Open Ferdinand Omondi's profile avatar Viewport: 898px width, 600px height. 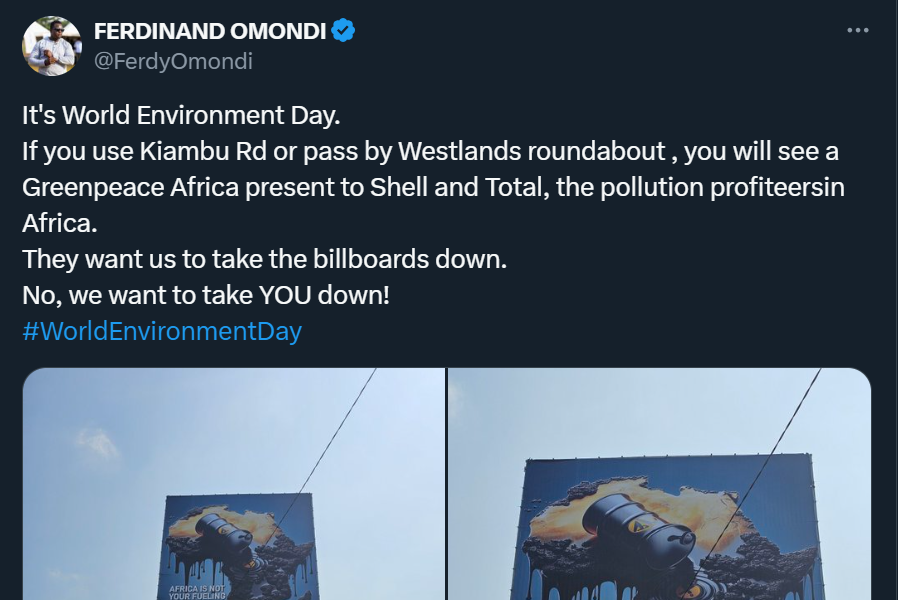[52, 46]
